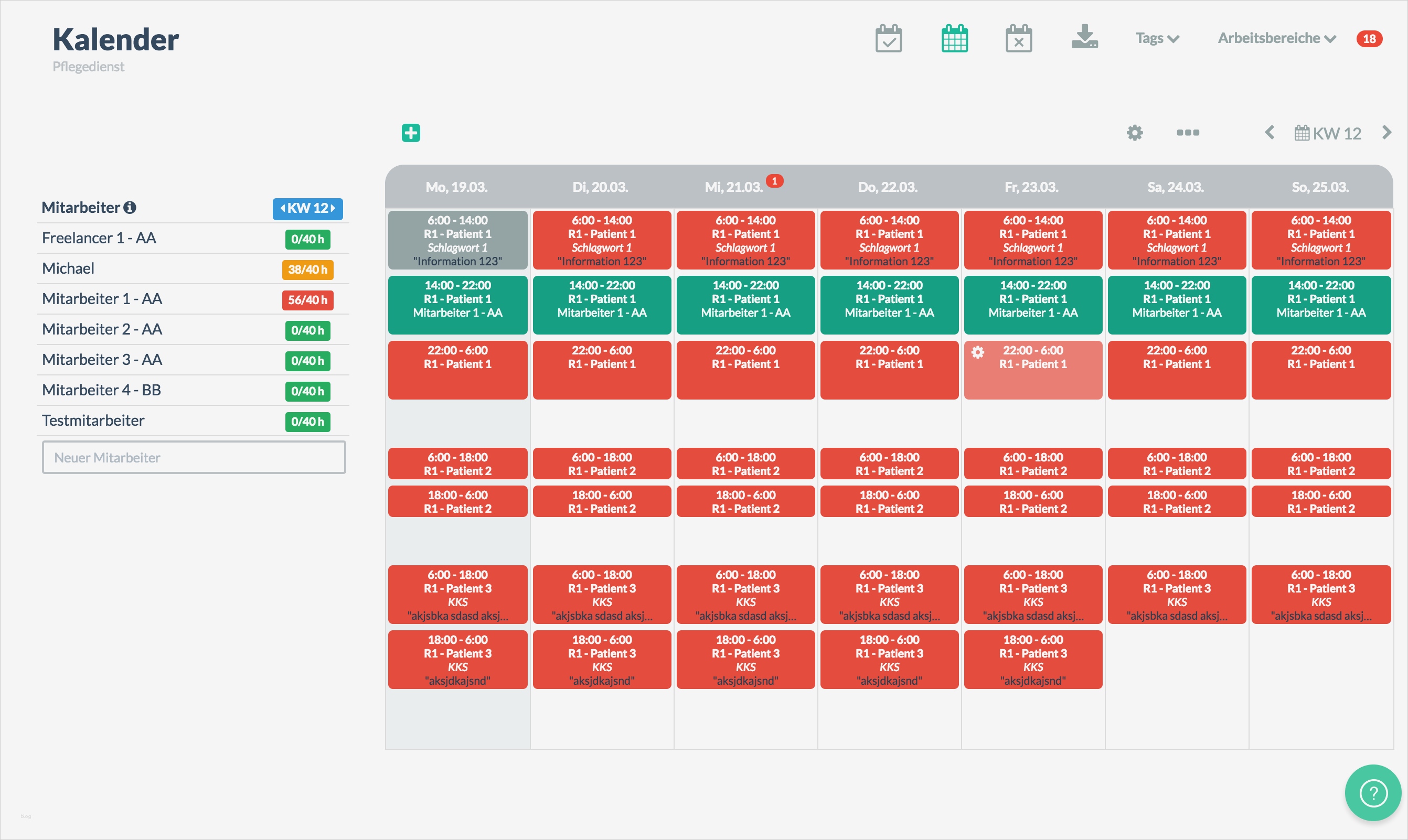Open calendar settings gear icon
1408x840 pixels.
[x=1135, y=133]
